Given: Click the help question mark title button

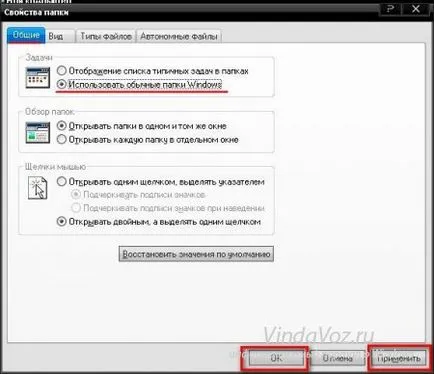Looking at the screenshot, I should [x=390, y=9].
